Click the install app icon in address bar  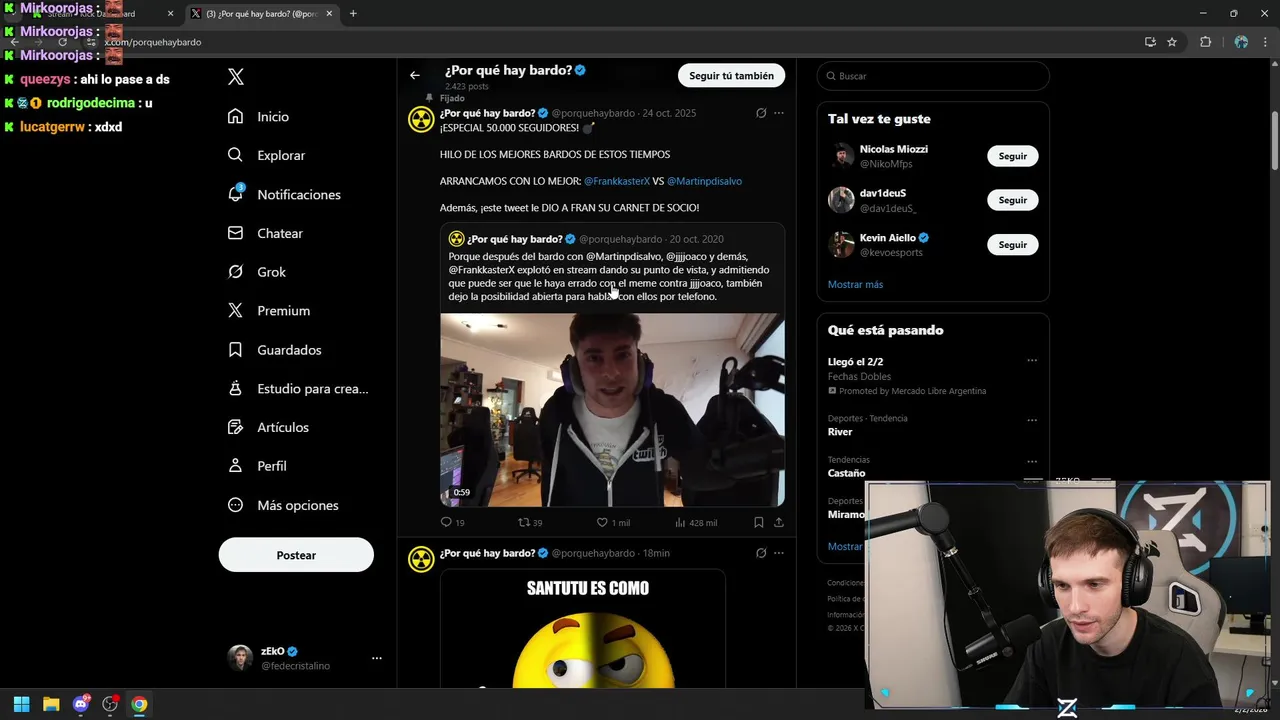(x=1150, y=42)
